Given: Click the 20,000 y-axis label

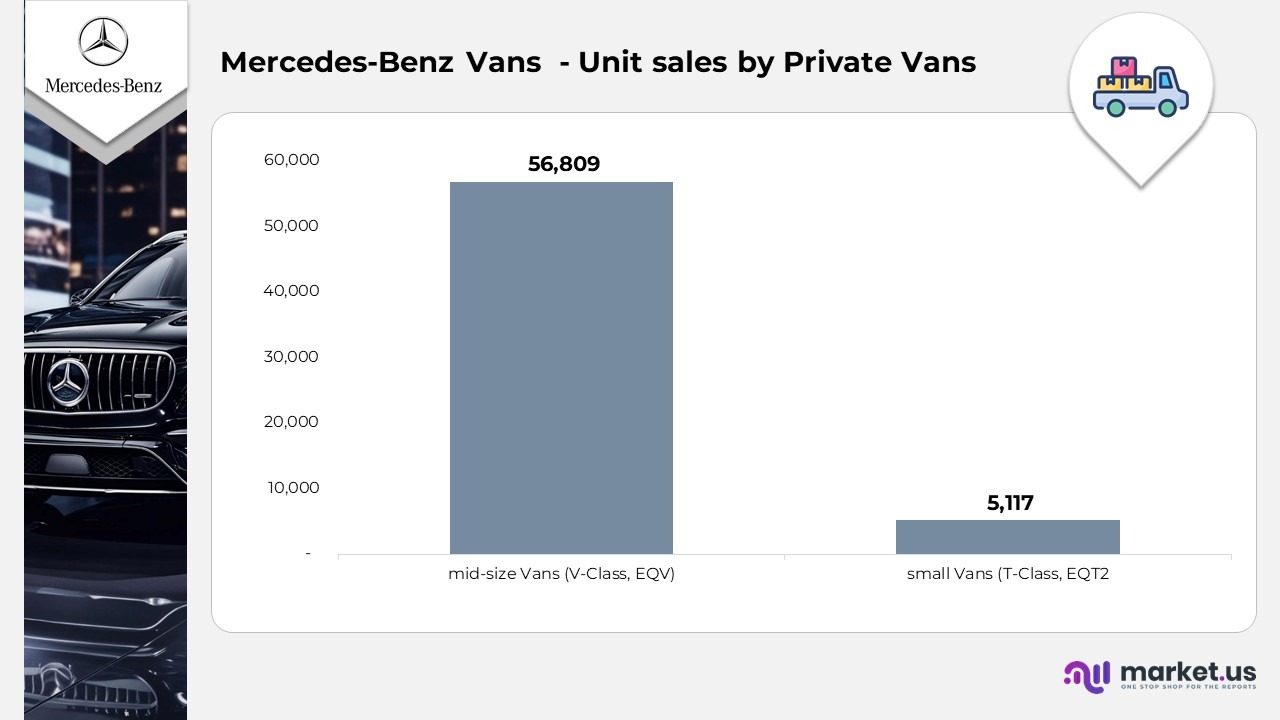Looking at the screenshot, I should coord(293,422).
